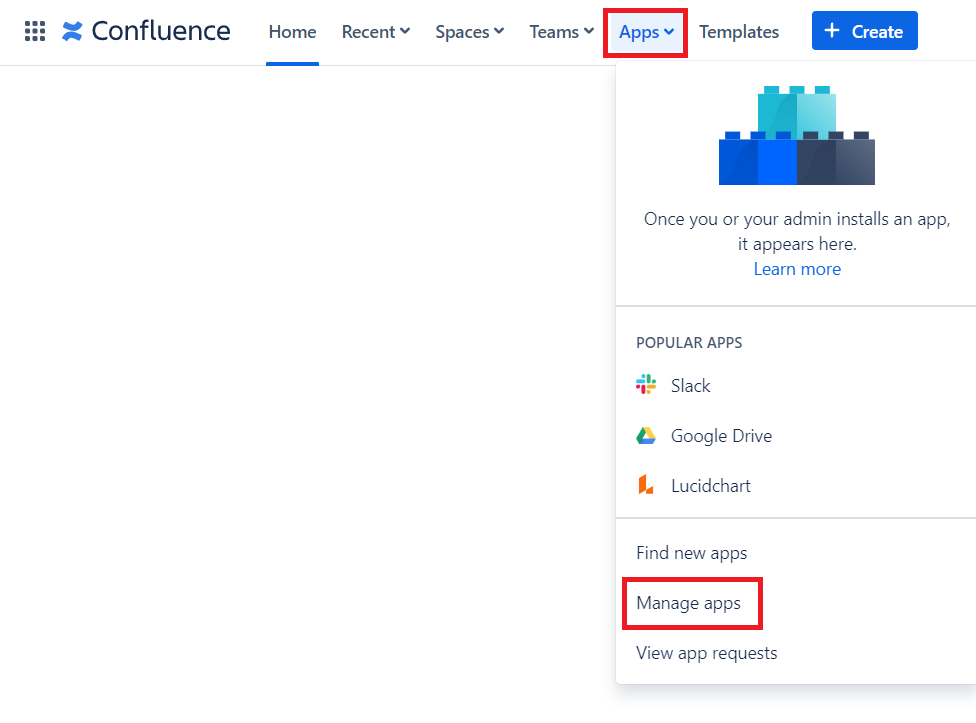Click the Slack logo icon
This screenshot has height=723, width=976.
coord(646,385)
